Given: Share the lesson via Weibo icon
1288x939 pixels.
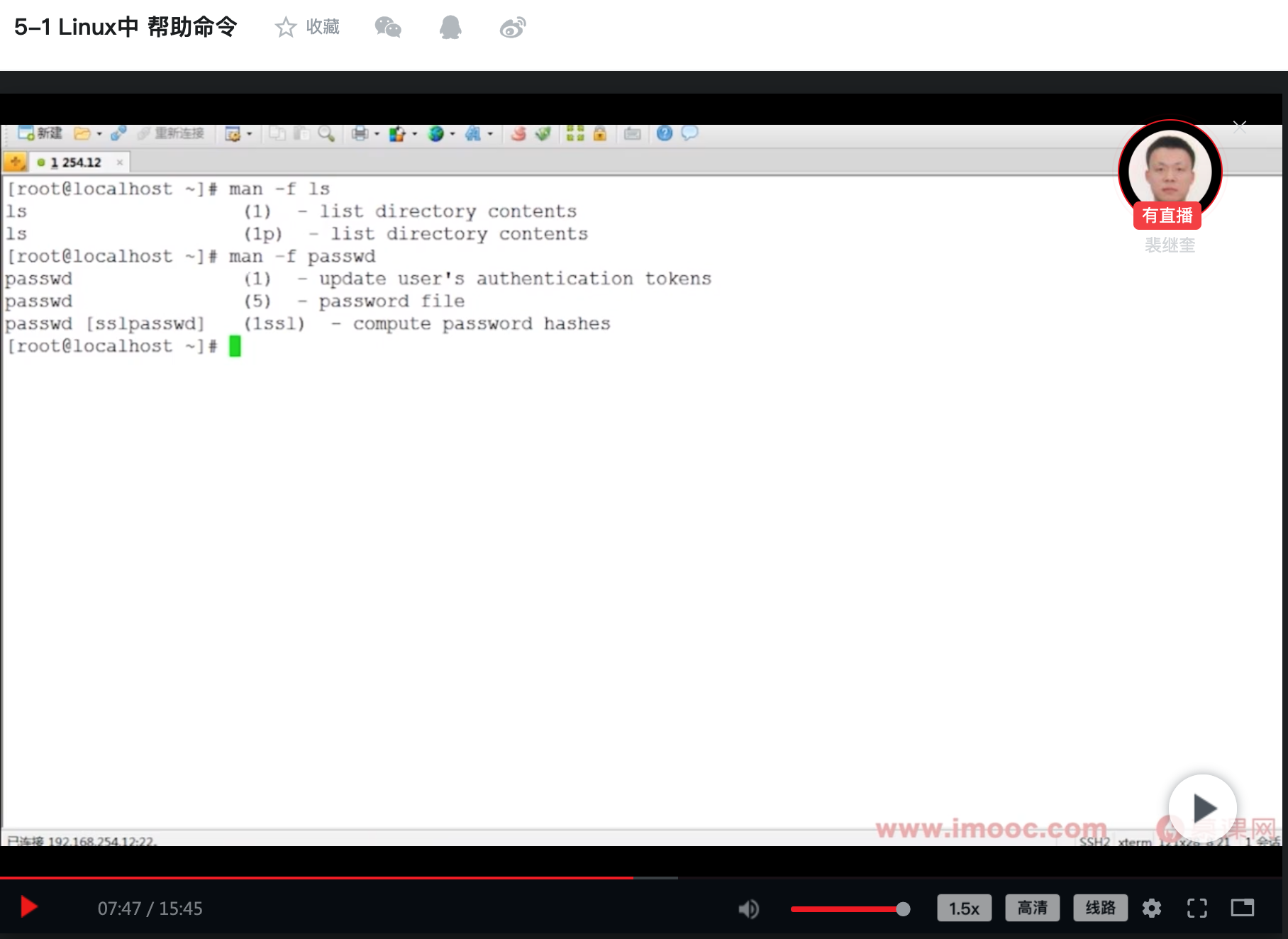Looking at the screenshot, I should 513,28.
